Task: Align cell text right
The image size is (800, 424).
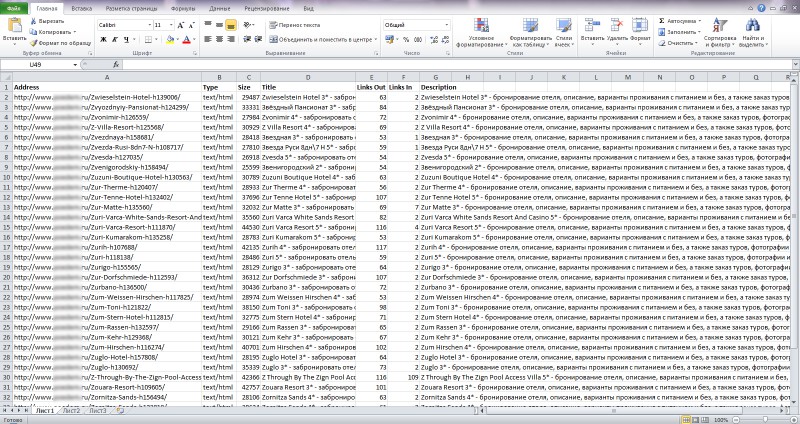Action: point(231,39)
